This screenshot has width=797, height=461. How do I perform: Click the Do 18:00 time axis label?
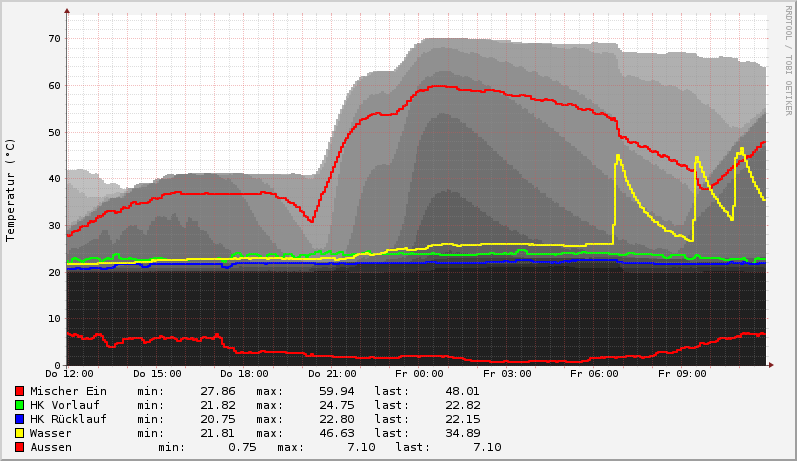tap(242, 374)
